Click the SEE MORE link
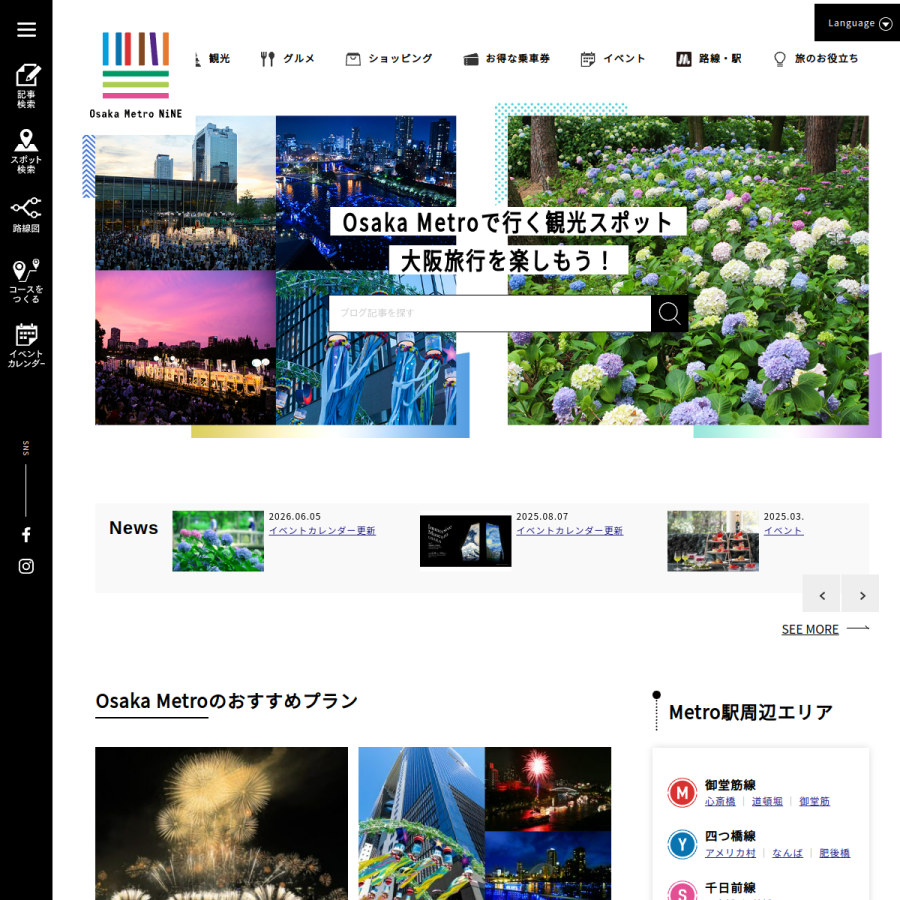Screen dimensions: 900x900 tap(810, 630)
